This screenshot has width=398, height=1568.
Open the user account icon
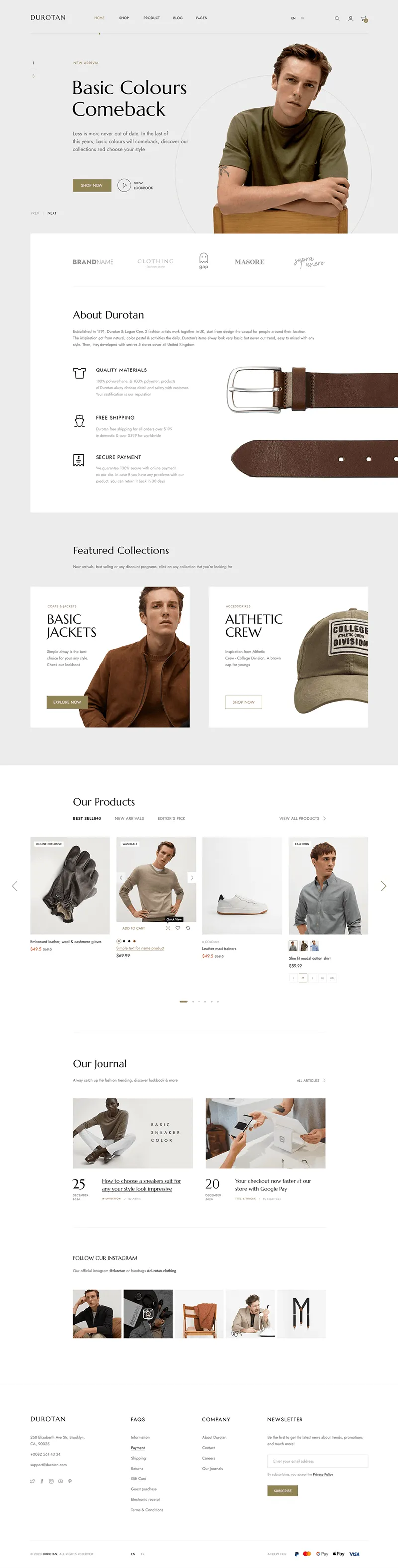(351, 18)
